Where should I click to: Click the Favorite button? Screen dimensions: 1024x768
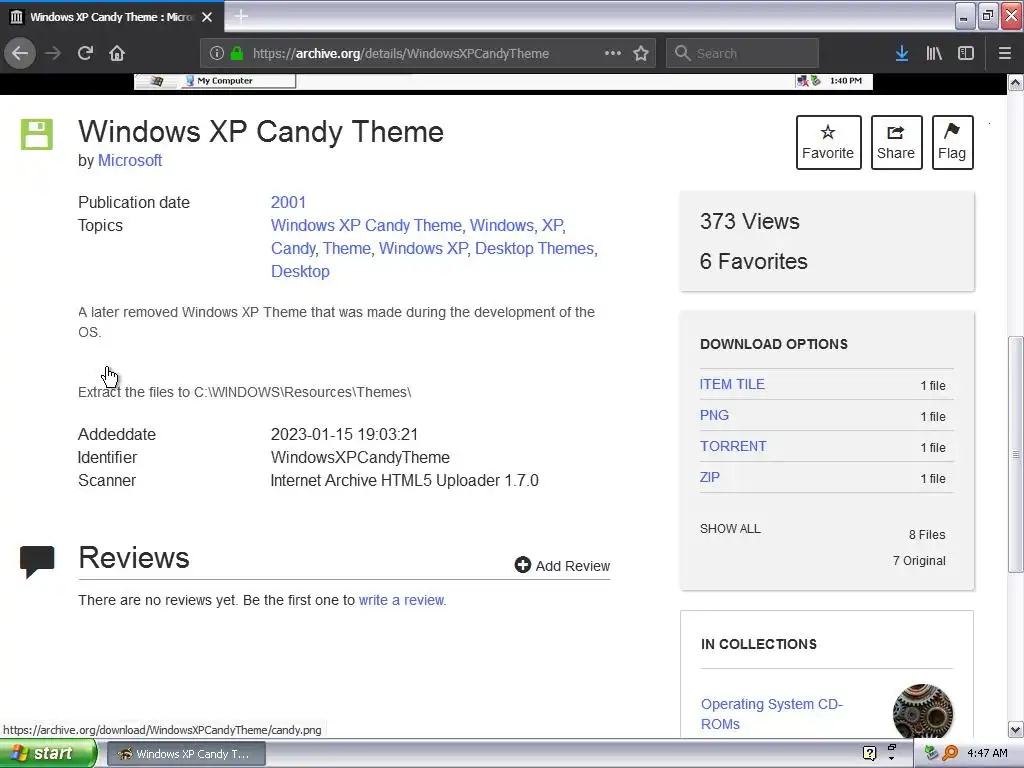(828, 142)
